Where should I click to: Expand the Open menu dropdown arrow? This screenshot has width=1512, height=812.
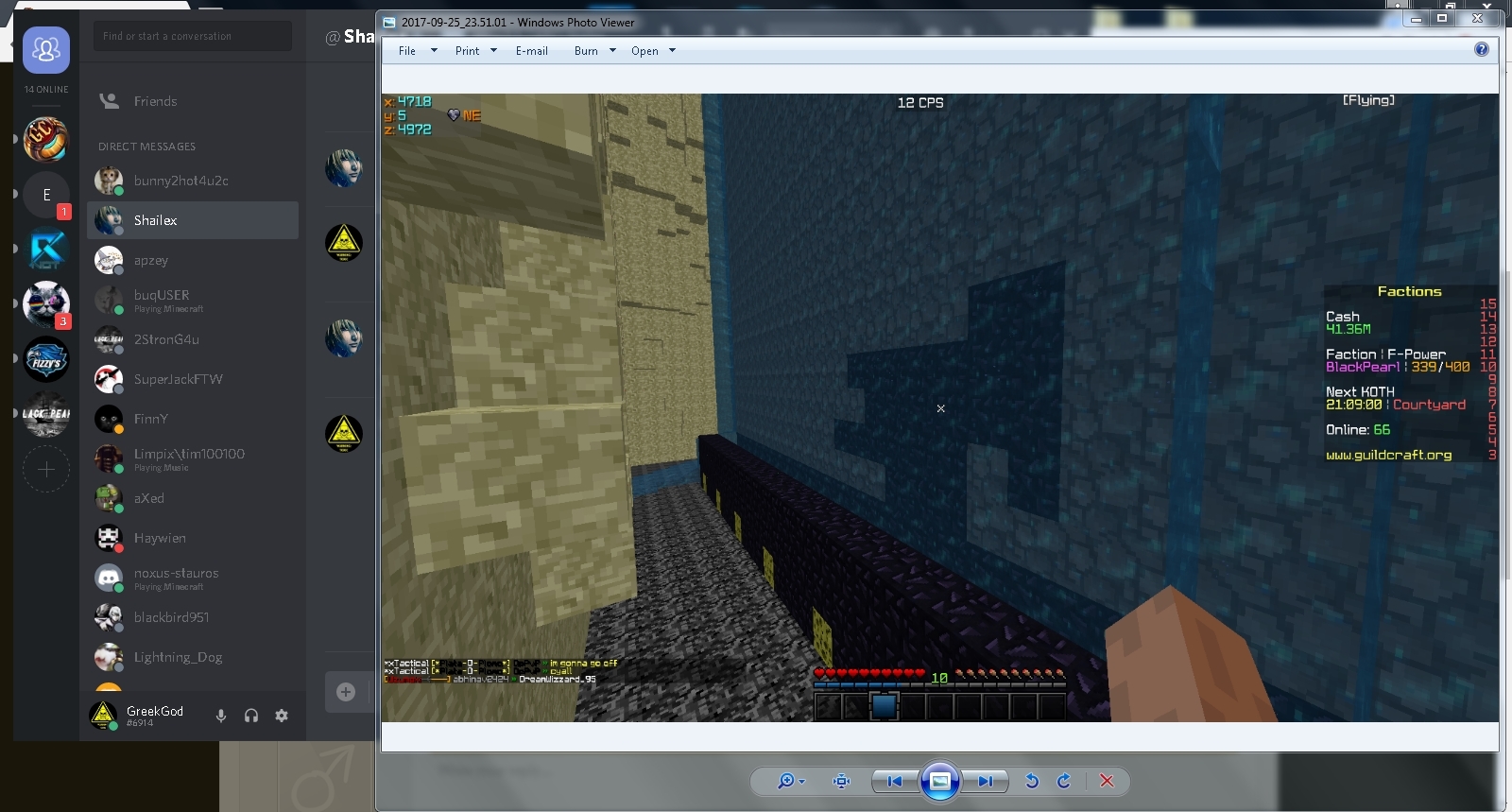pos(673,51)
